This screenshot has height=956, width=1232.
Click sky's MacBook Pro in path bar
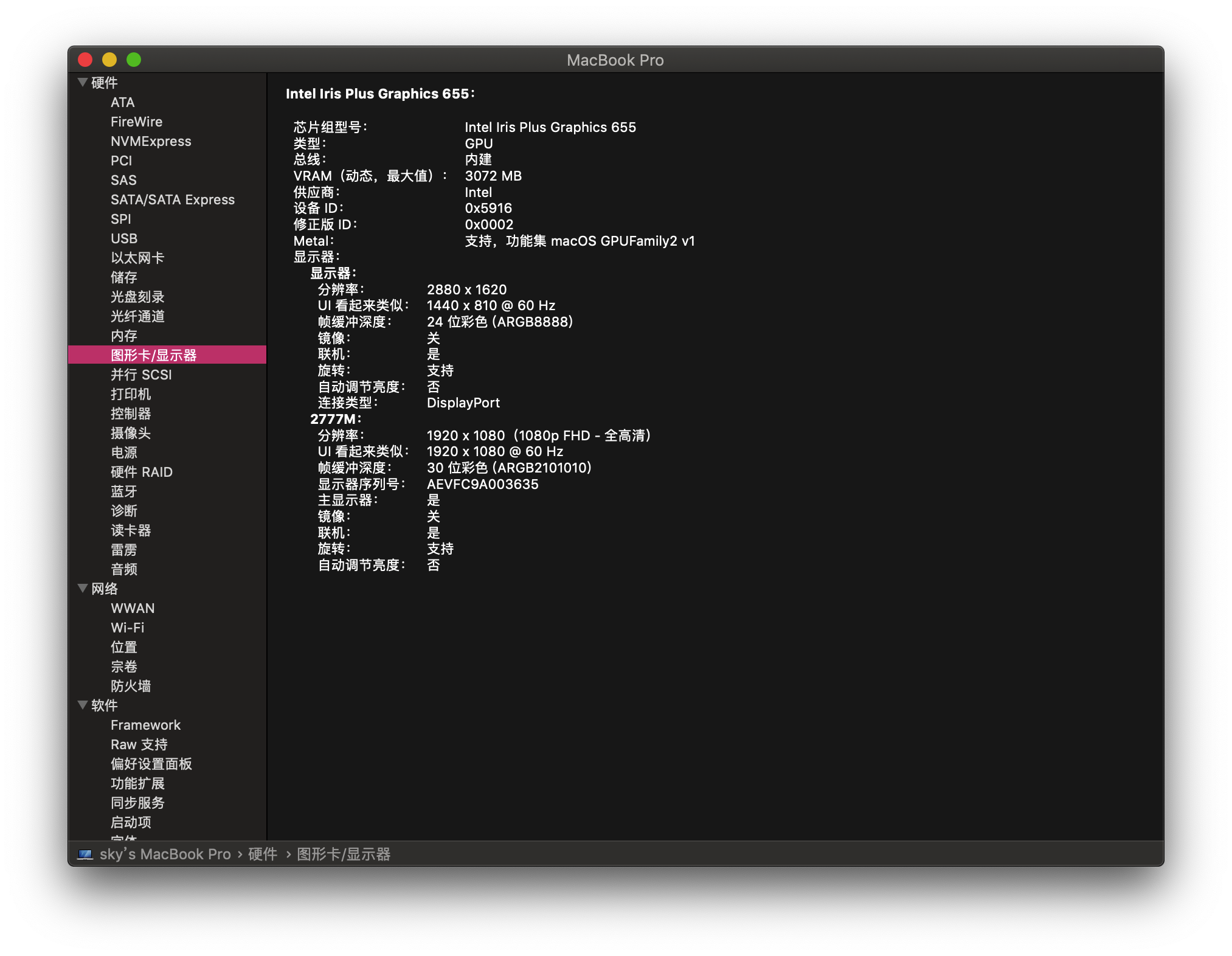point(165,854)
